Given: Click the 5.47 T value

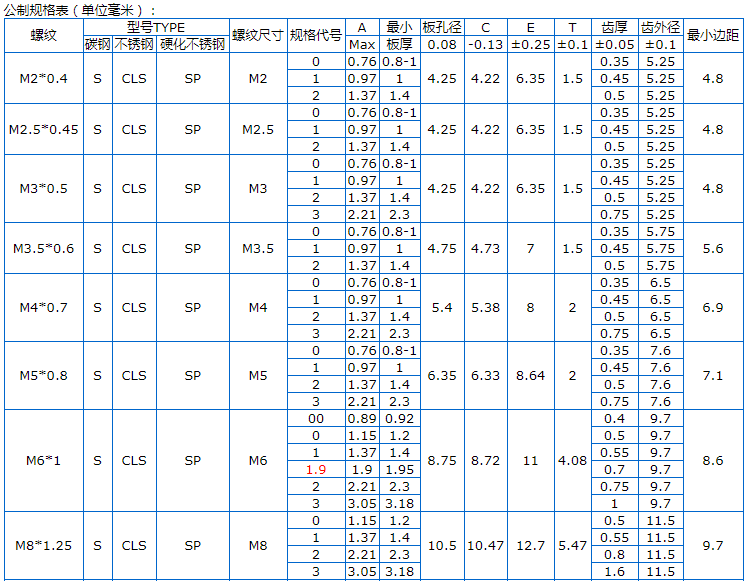Looking at the screenshot, I should [x=572, y=546].
